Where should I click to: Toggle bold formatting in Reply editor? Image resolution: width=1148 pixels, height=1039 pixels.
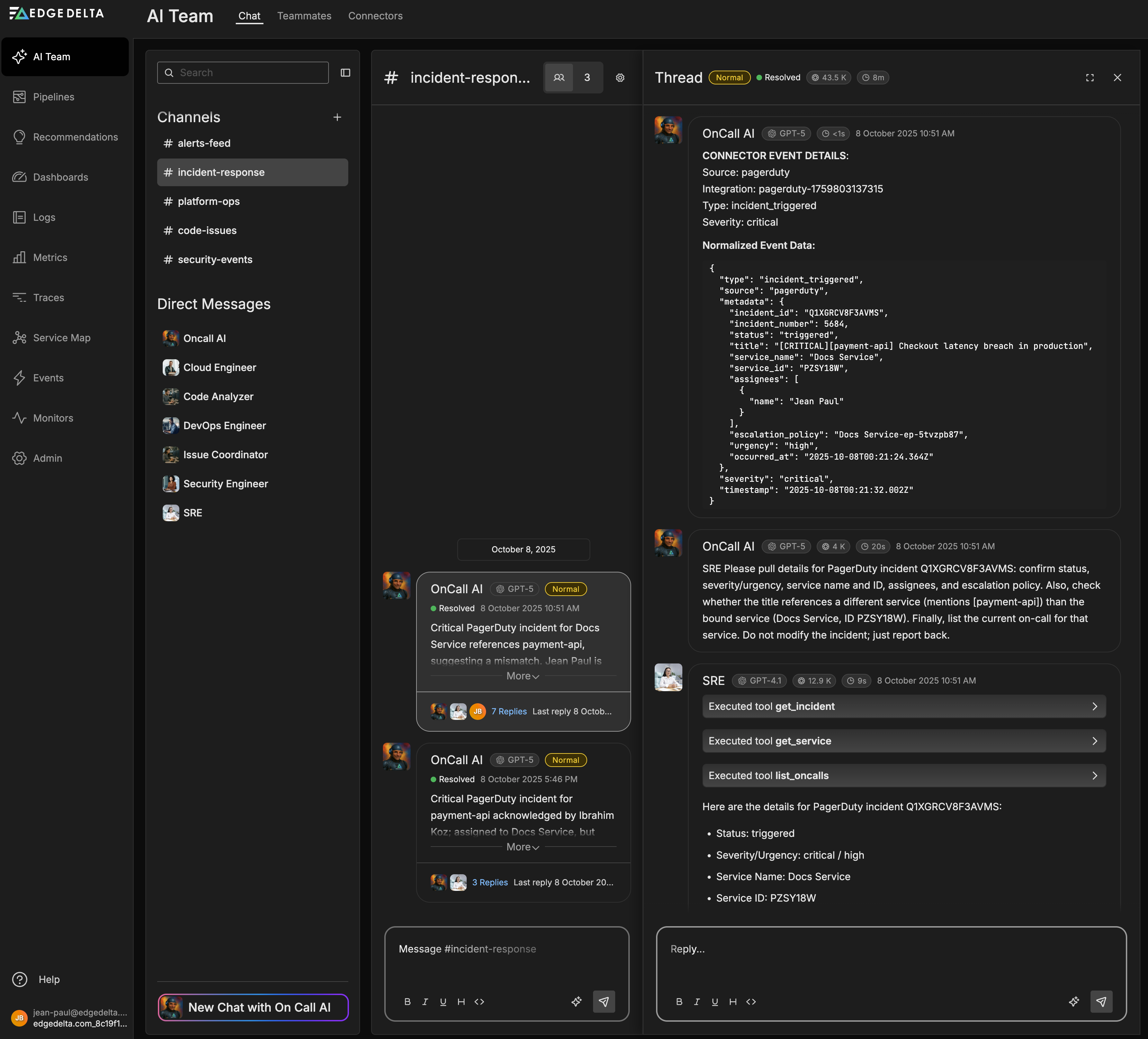tap(679, 1001)
